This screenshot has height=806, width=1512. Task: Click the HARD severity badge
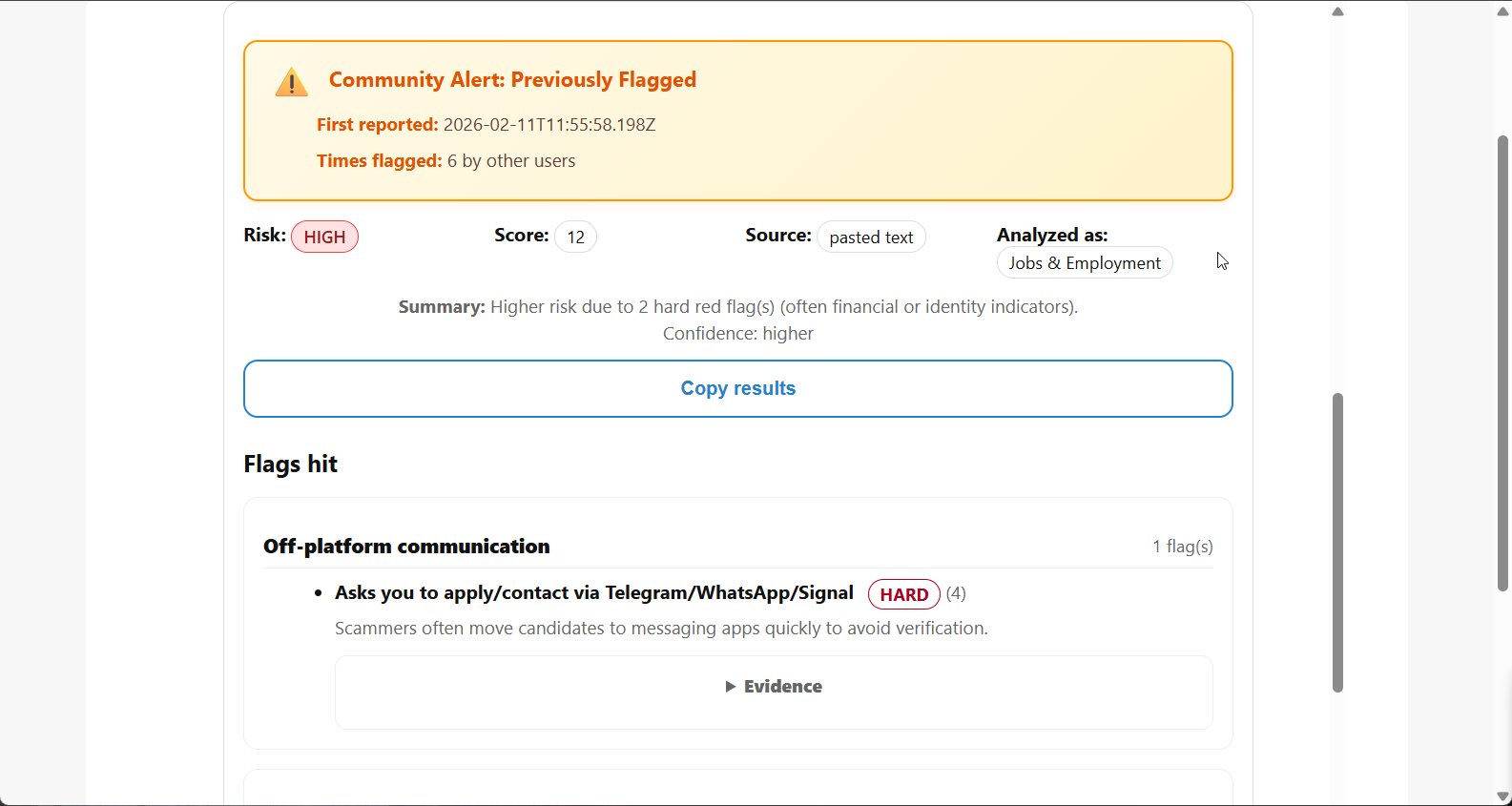(903, 594)
